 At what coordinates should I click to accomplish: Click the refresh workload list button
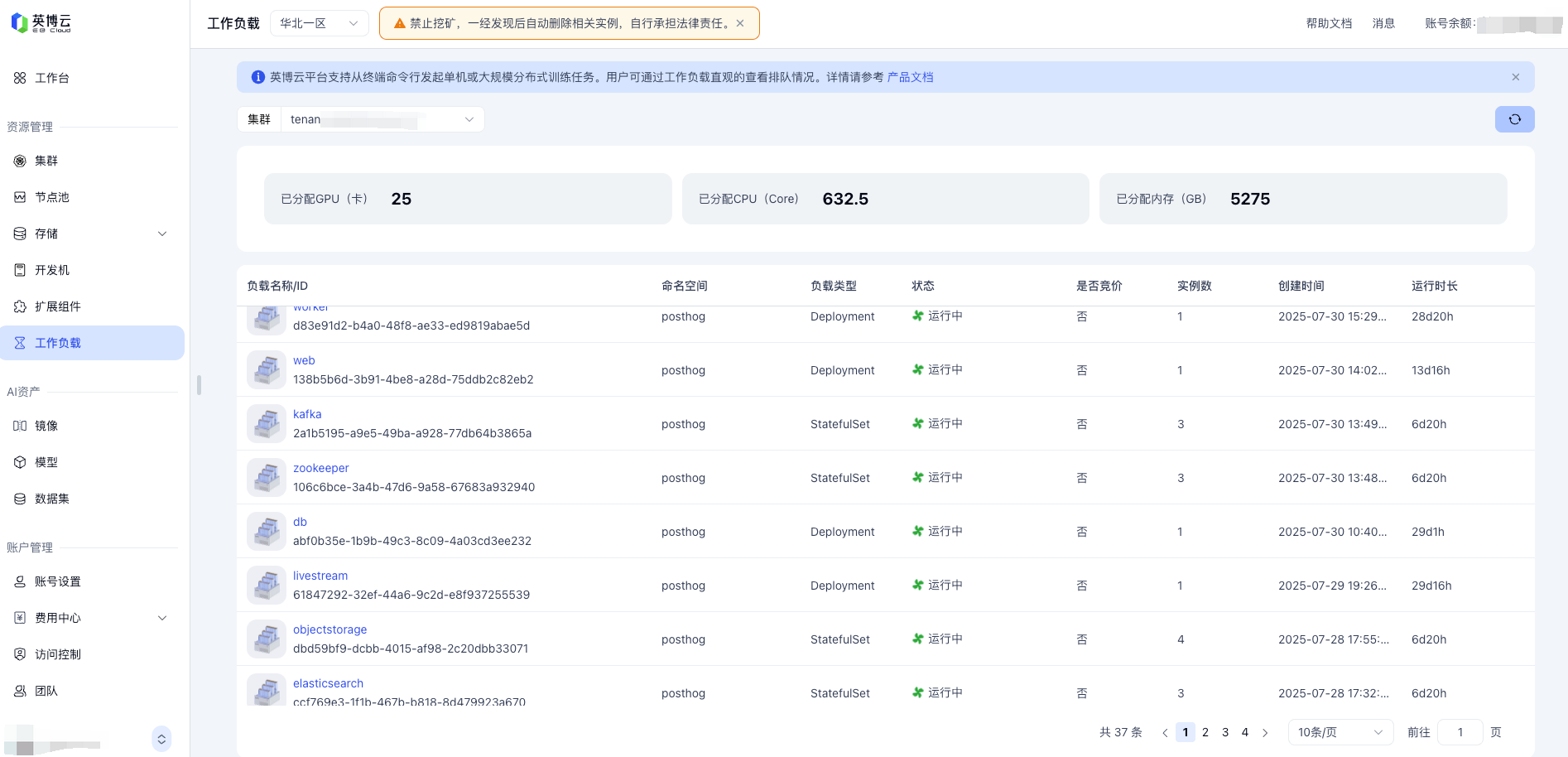[1514, 119]
